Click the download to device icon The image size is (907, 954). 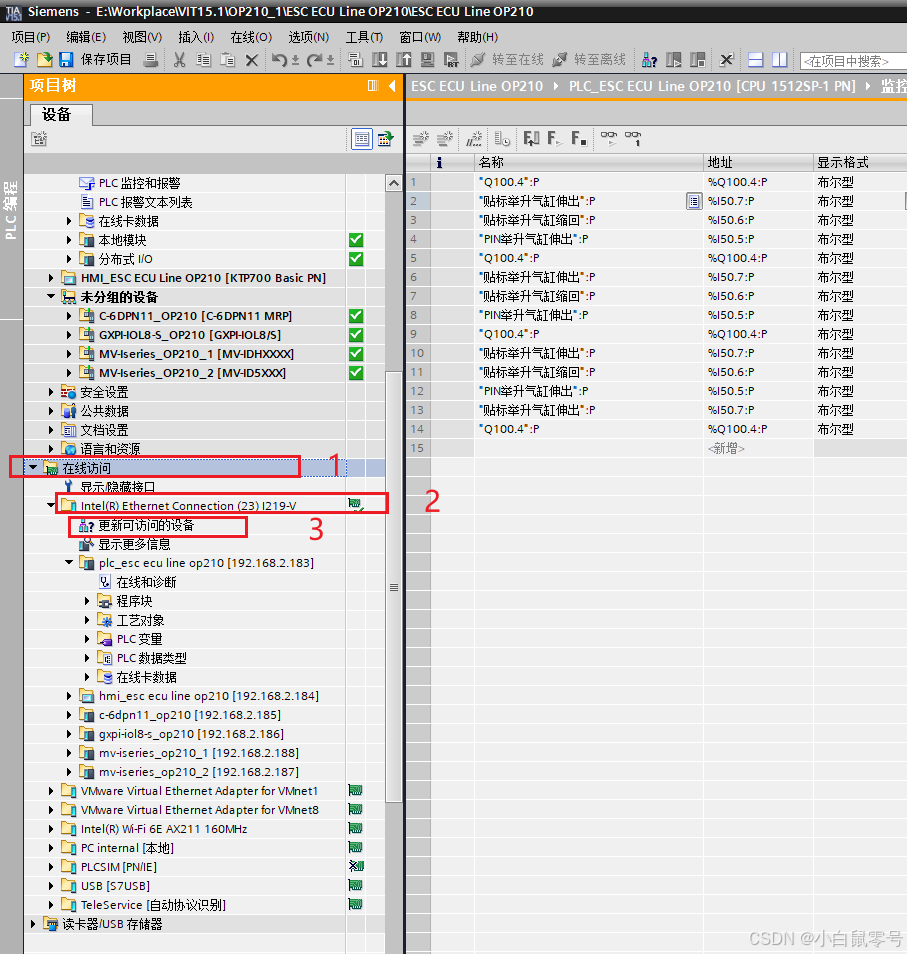[380, 59]
